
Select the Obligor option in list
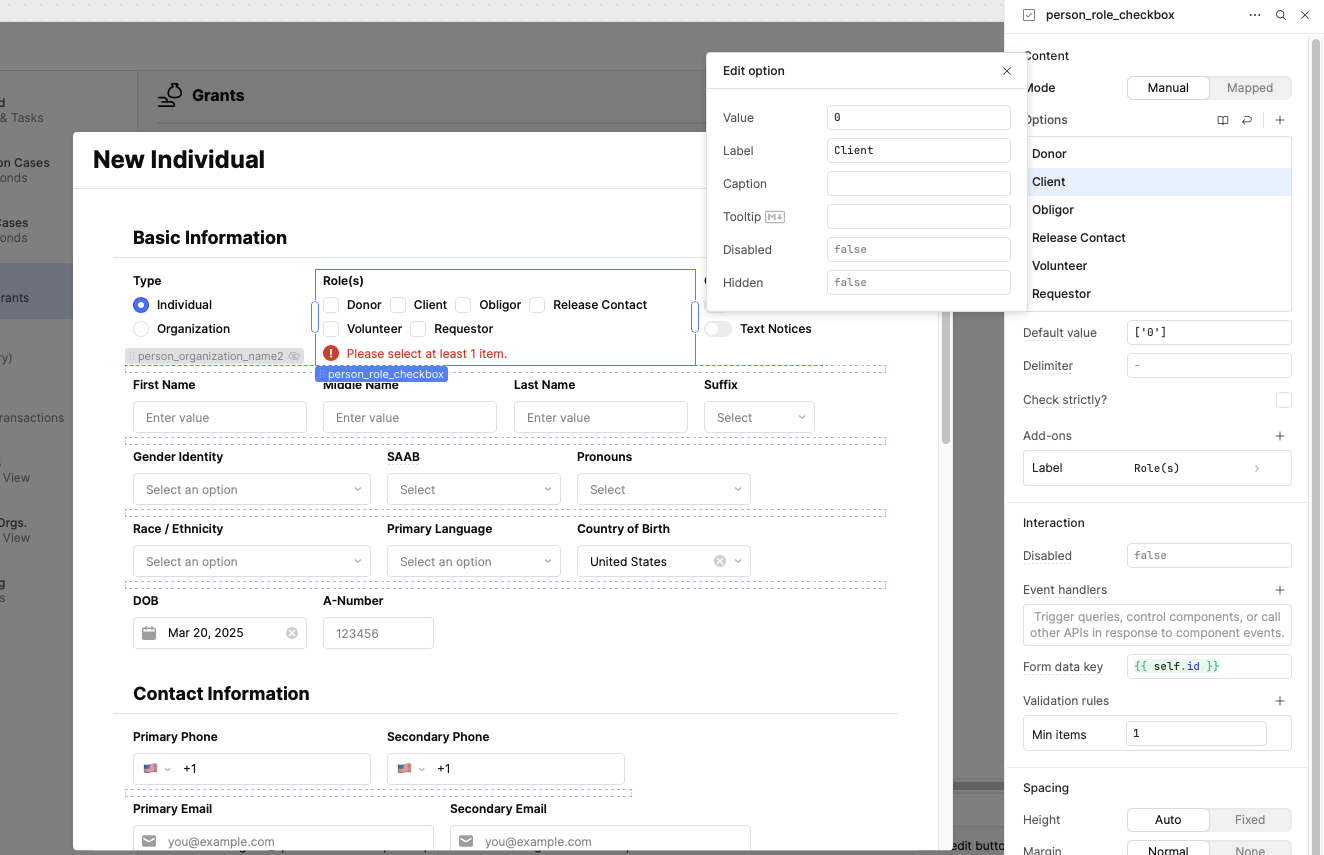[x=1158, y=210]
